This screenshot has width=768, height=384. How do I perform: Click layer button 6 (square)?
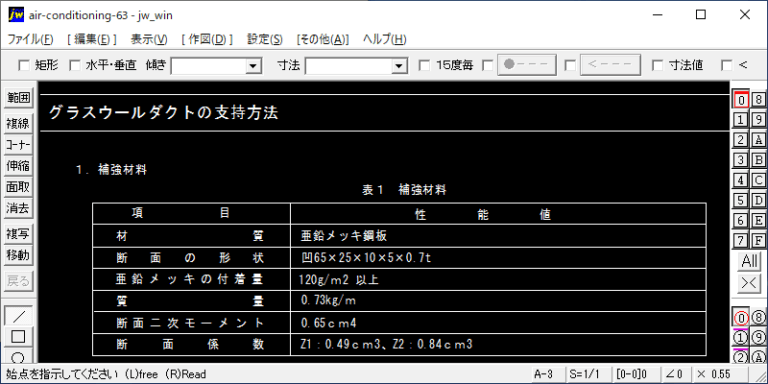coord(741,220)
